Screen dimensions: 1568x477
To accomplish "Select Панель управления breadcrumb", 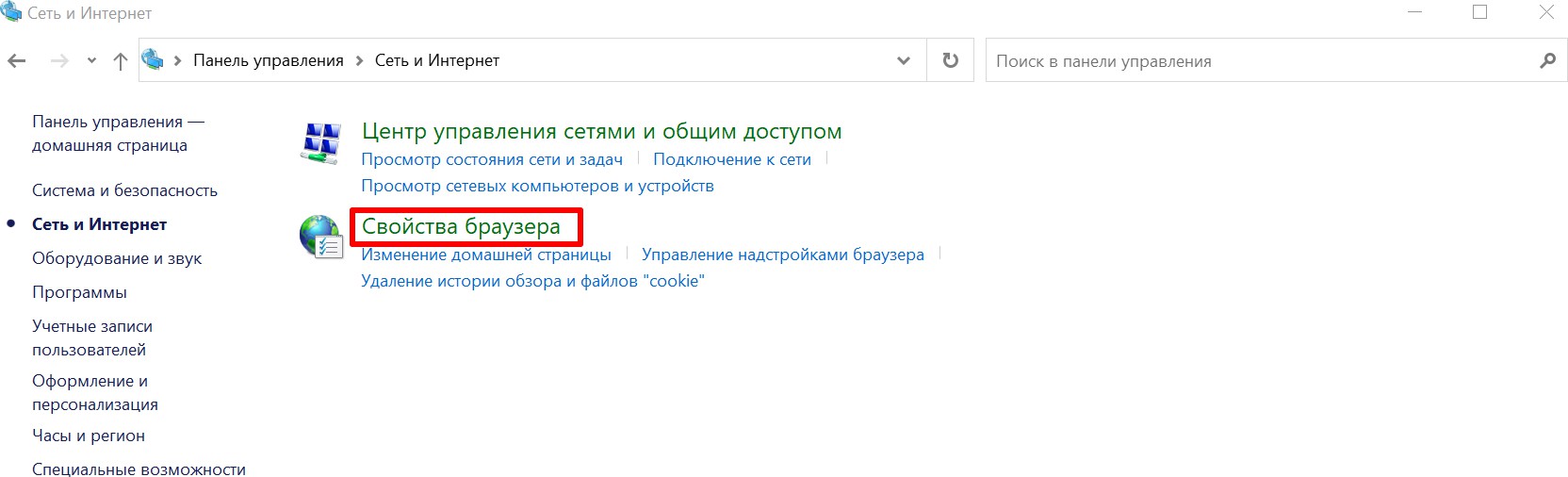I will tap(269, 60).
